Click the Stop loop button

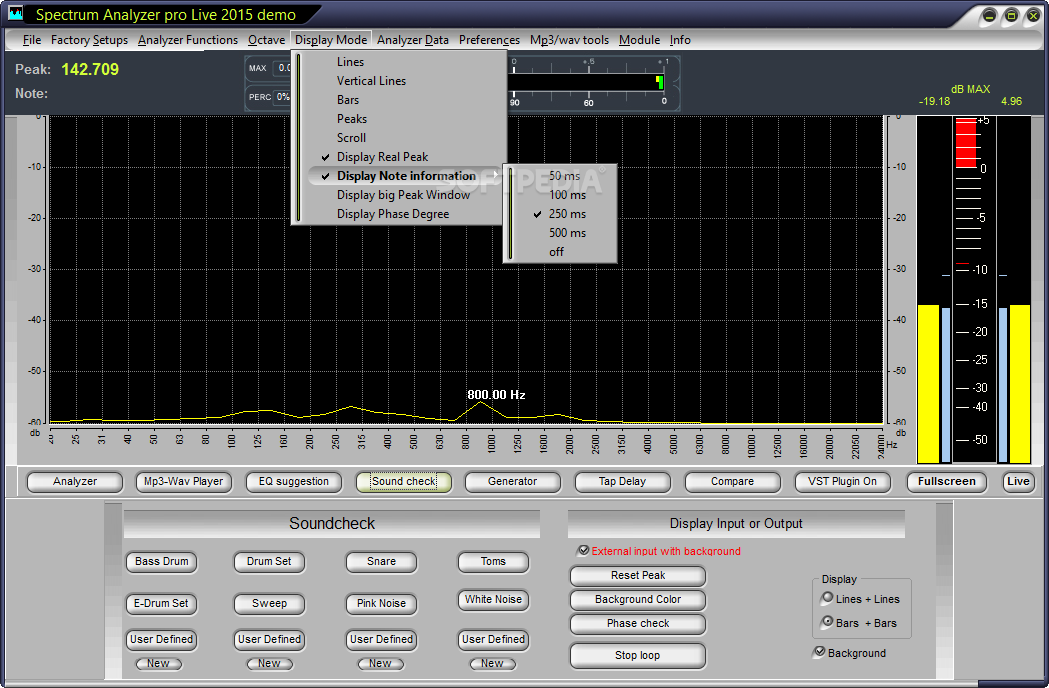coord(638,655)
